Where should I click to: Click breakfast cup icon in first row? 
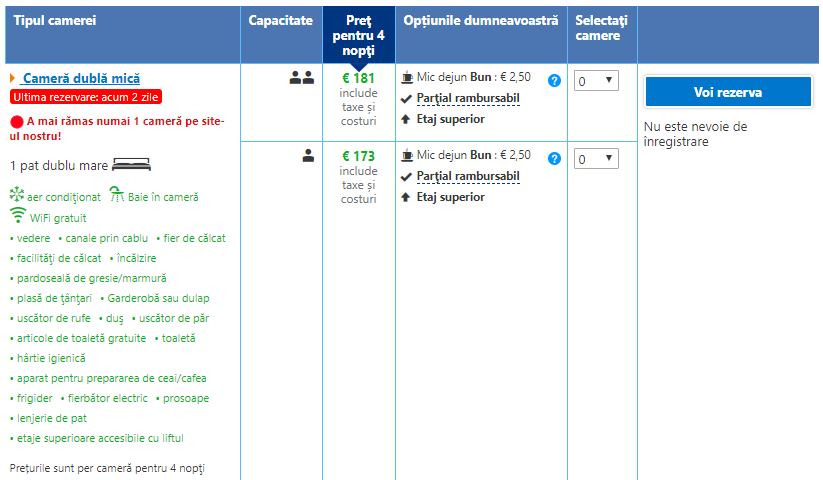(x=407, y=78)
